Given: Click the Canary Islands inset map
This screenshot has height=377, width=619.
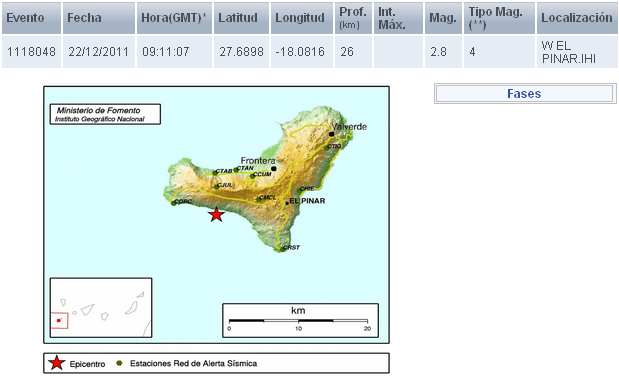Looking at the screenshot, I should [x=101, y=308].
